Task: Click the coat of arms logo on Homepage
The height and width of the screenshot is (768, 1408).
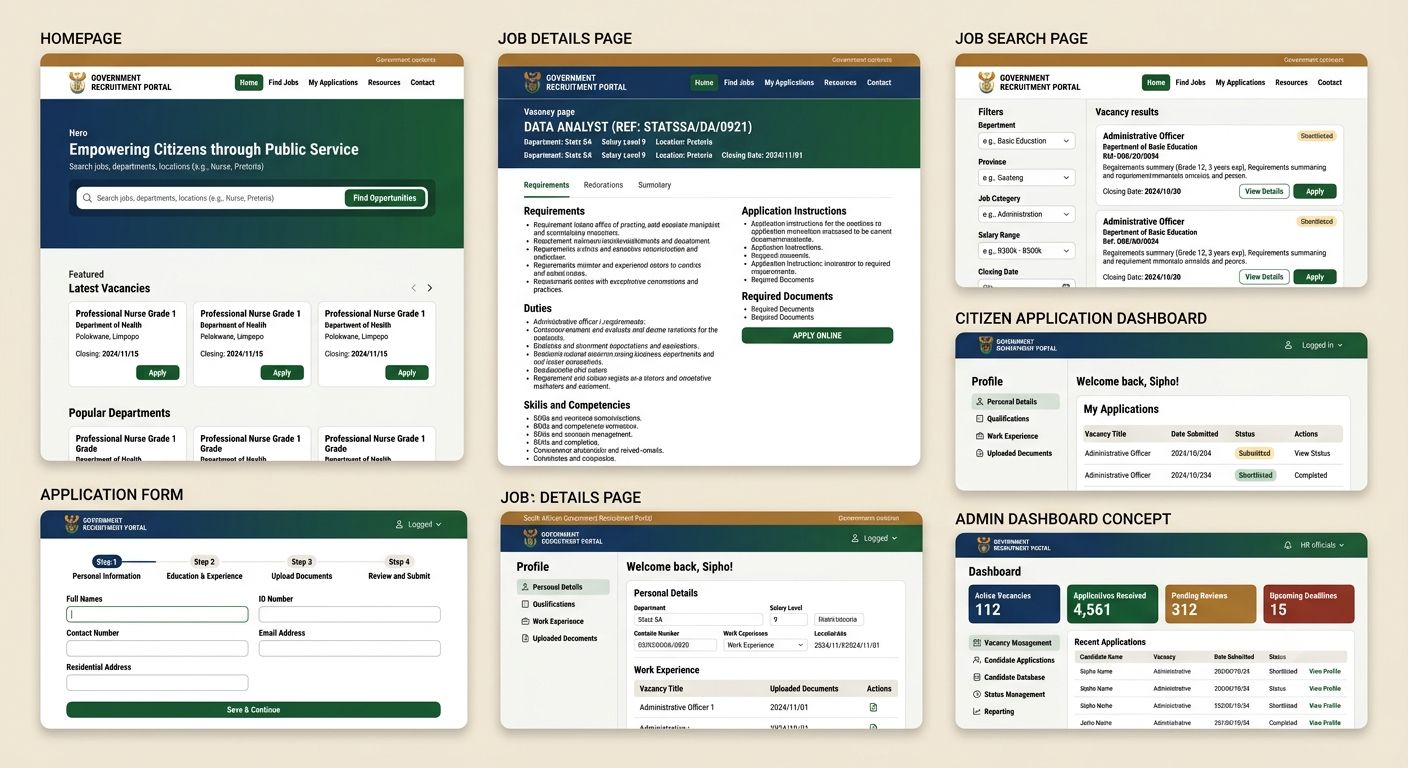Action: [x=77, y=82]
